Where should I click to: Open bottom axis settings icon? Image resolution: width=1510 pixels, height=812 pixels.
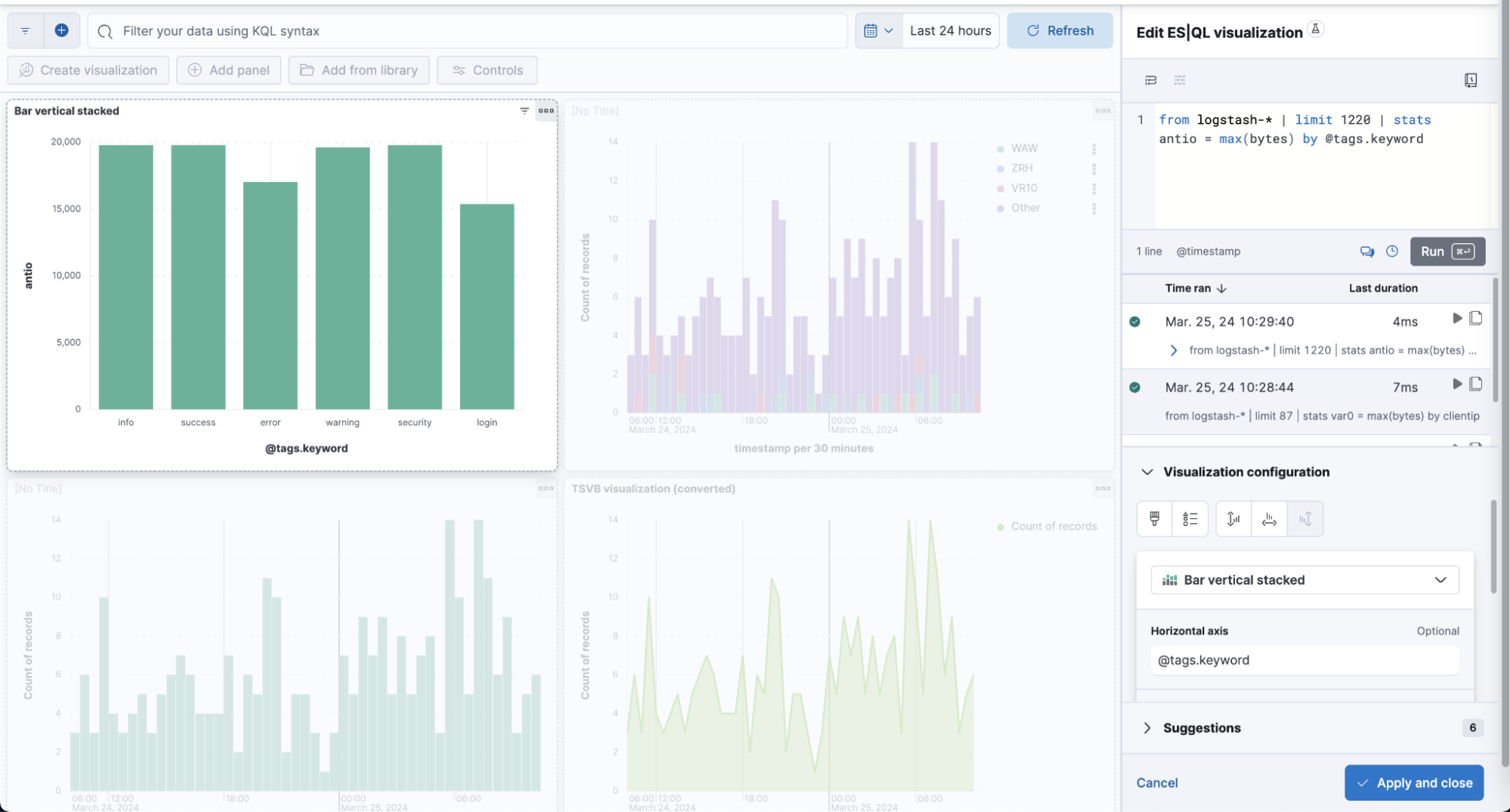[x=1269, y=519]
